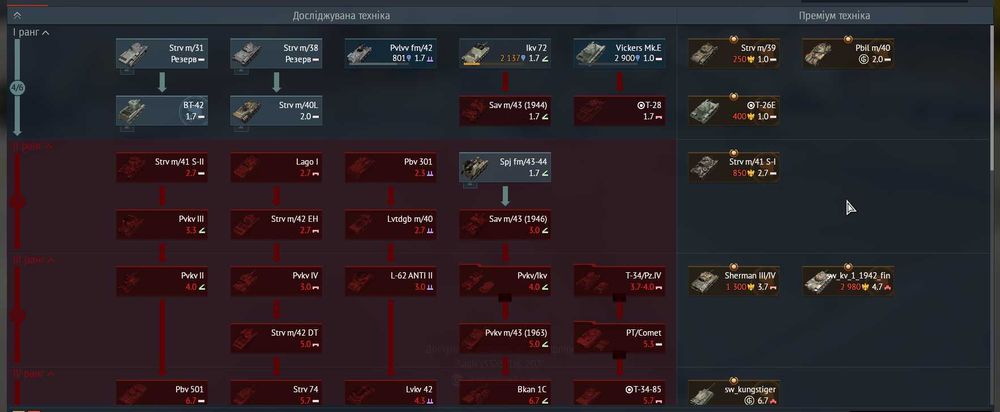Select the Strv 74 tank card
Screen dimensions: 1000x412
click(x=276, y=394)
